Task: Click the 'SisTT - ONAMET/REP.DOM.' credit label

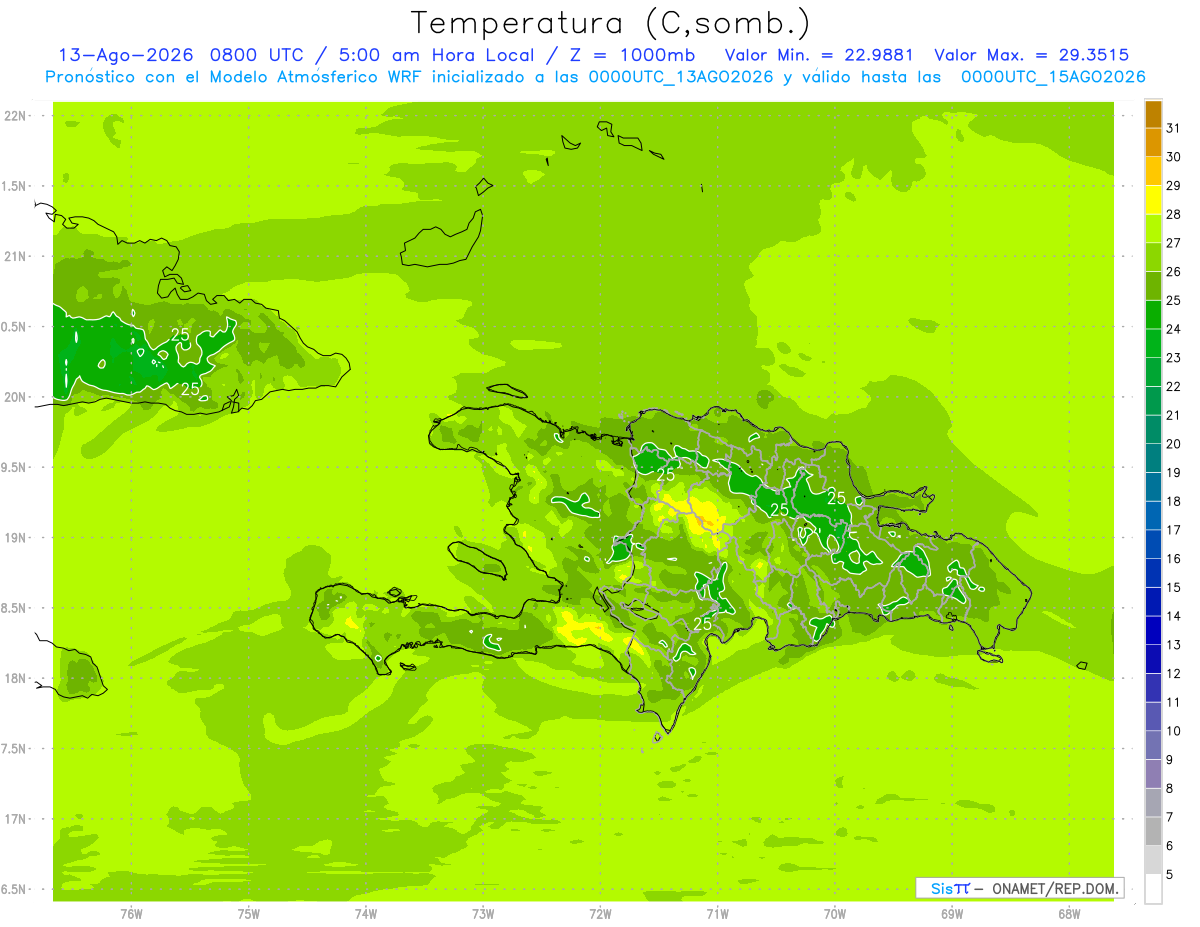Action: (x=1020, y=888)
